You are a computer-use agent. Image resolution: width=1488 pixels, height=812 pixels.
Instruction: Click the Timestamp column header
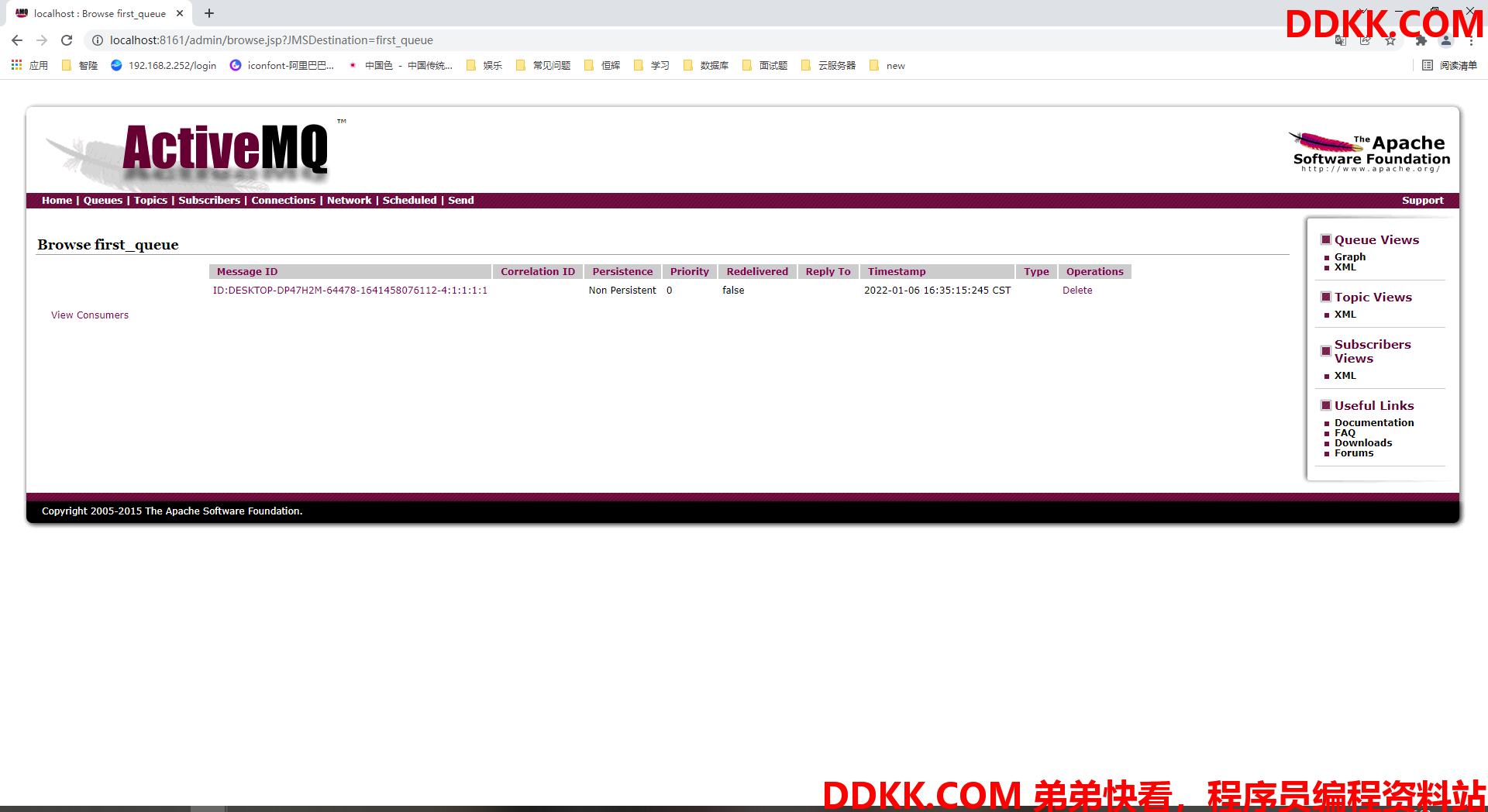click(x=937, y=271)
